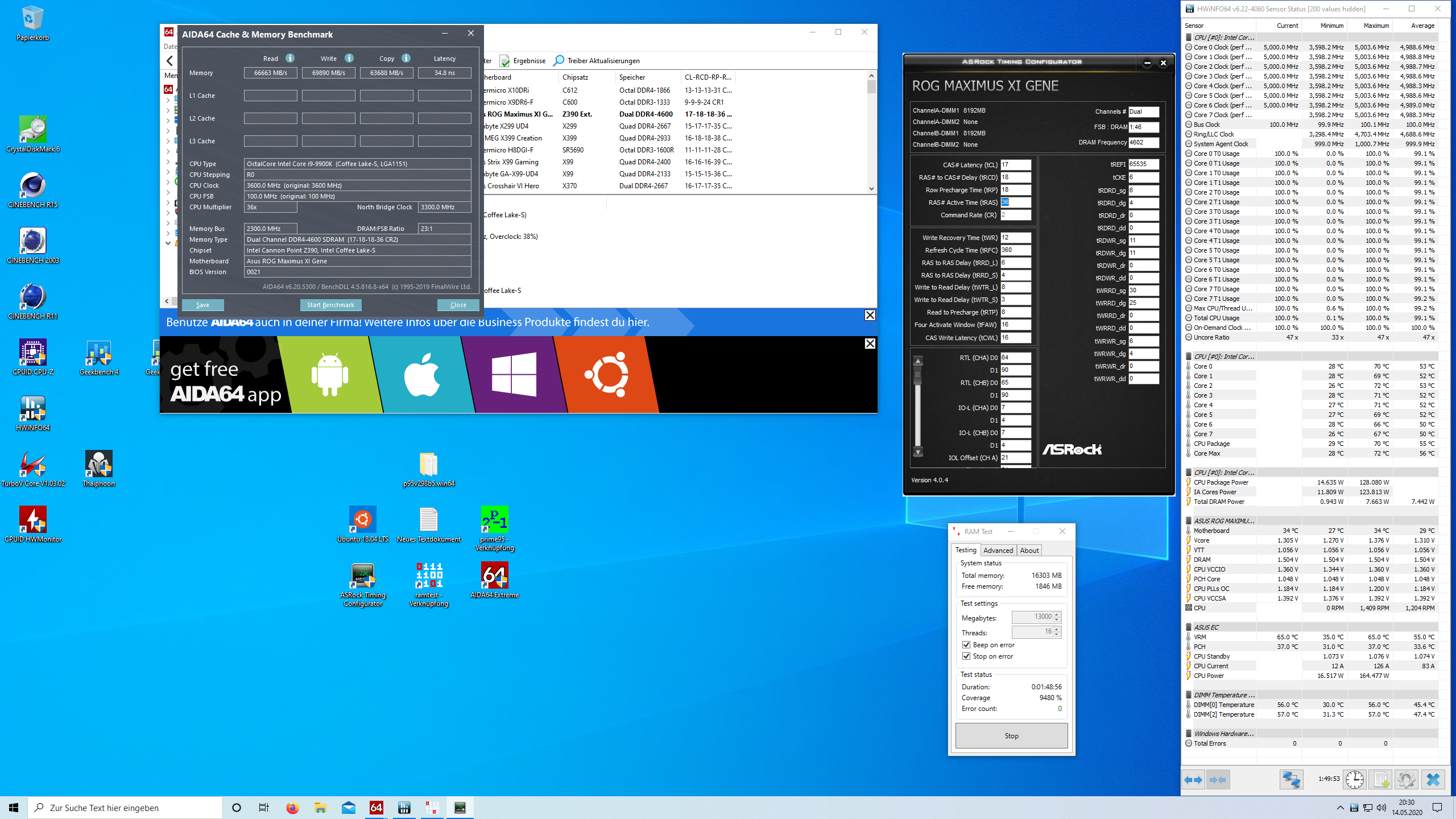Uncheck Beep on error in RAM Test
Image resolution: width=1456 pixels, height=819 pixels.
click(966, 645)
